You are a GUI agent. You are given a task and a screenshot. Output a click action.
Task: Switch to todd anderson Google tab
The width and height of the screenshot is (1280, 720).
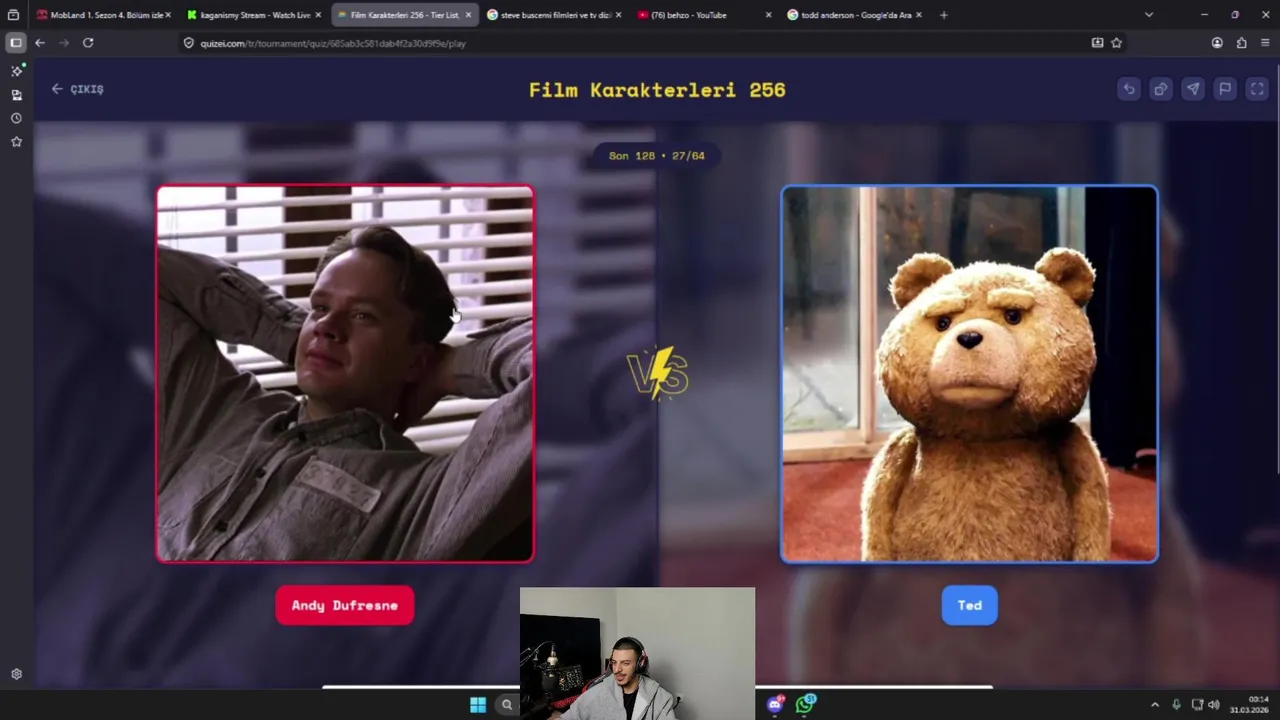pos(854,15)
